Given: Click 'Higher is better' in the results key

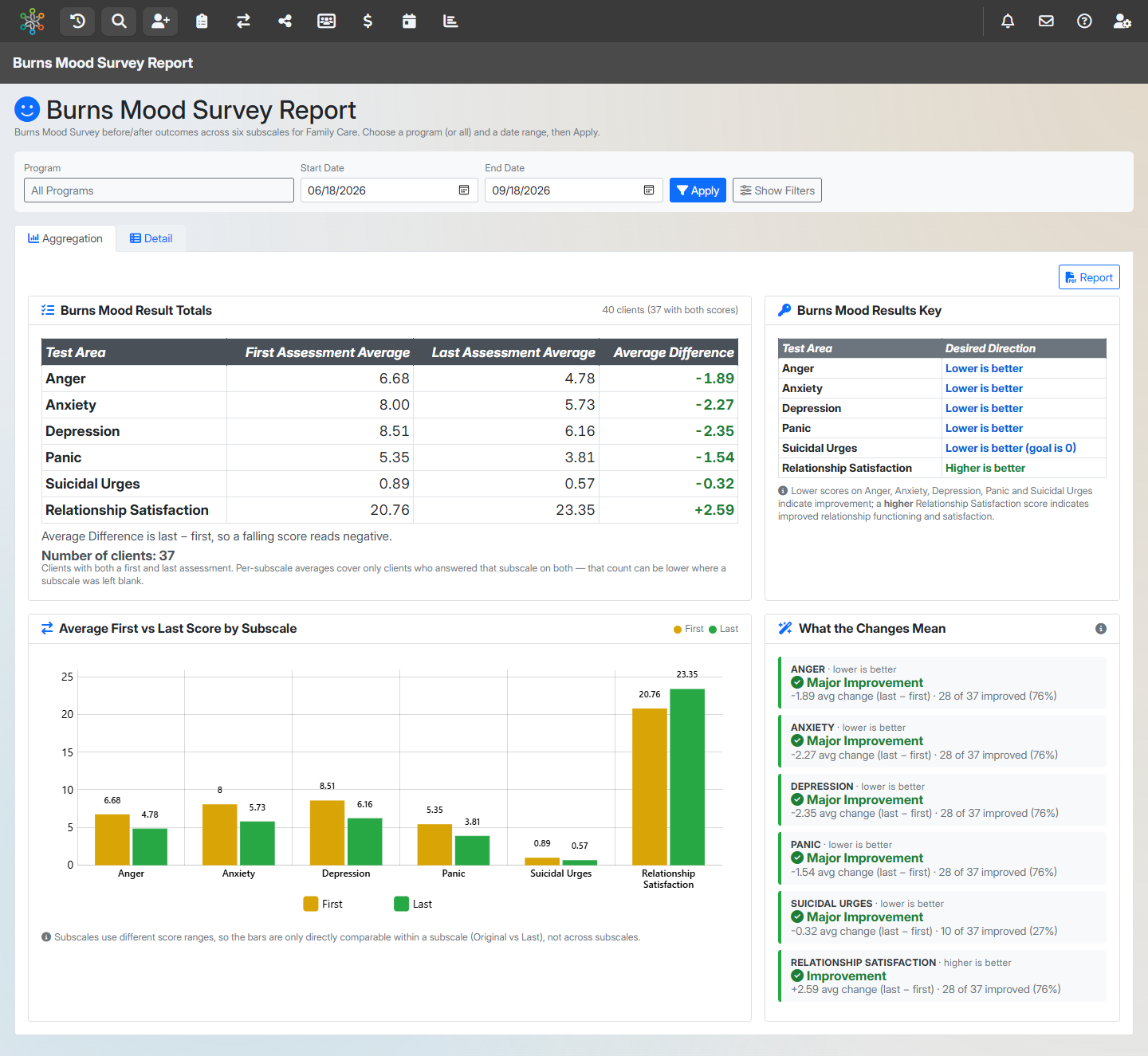Looking at the screenshot, I should pos(985,468).
